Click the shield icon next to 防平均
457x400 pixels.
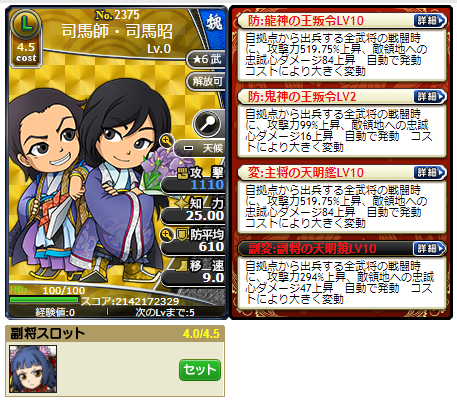(181, 235)
